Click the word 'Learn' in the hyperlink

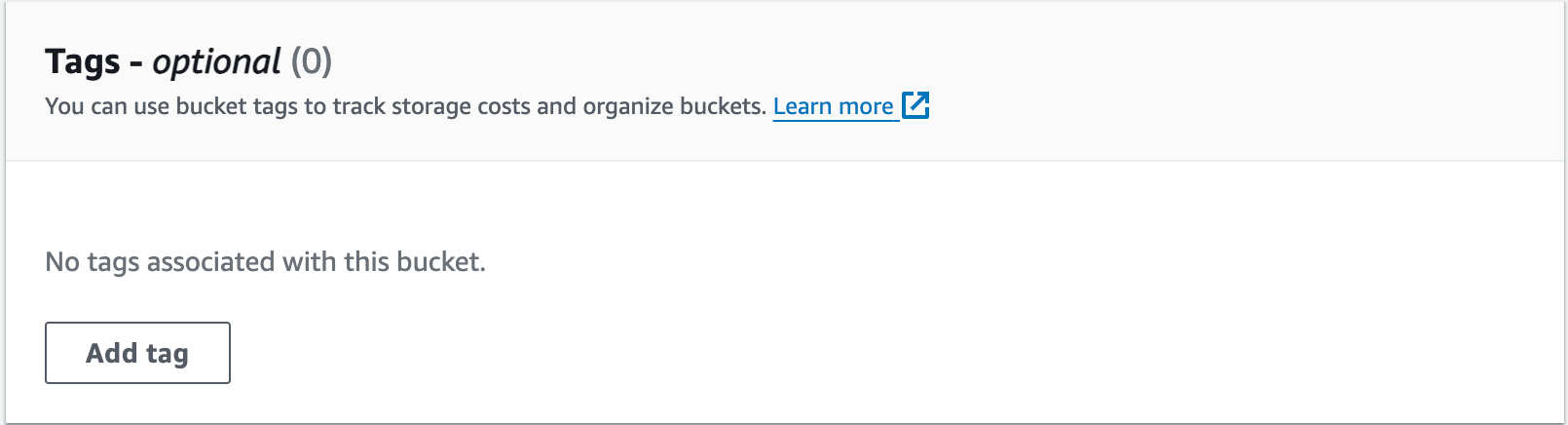point(803,106)
